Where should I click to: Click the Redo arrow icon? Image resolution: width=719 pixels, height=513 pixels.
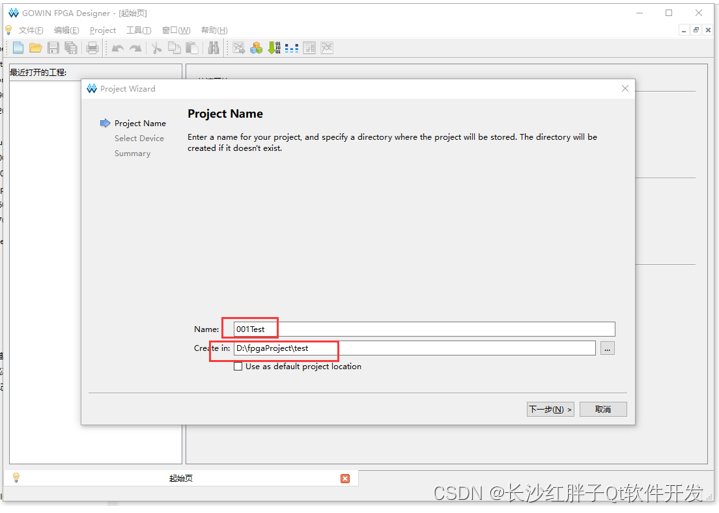coord(135,48)
